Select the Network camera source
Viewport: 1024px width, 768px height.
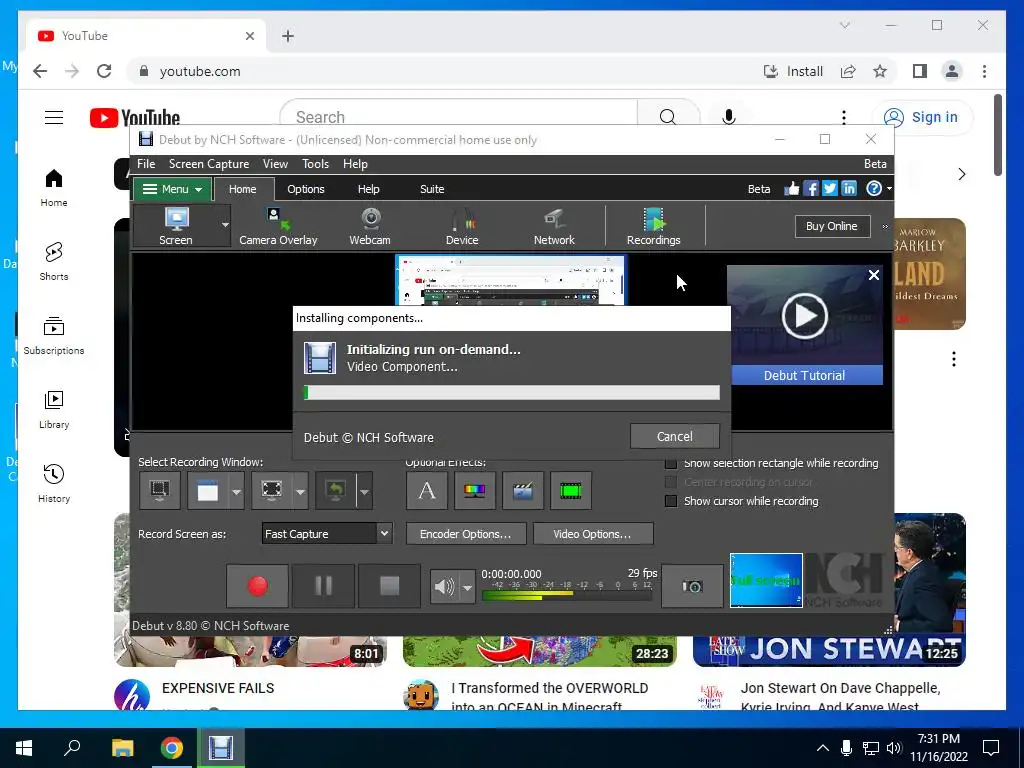[x=554, y=226]
